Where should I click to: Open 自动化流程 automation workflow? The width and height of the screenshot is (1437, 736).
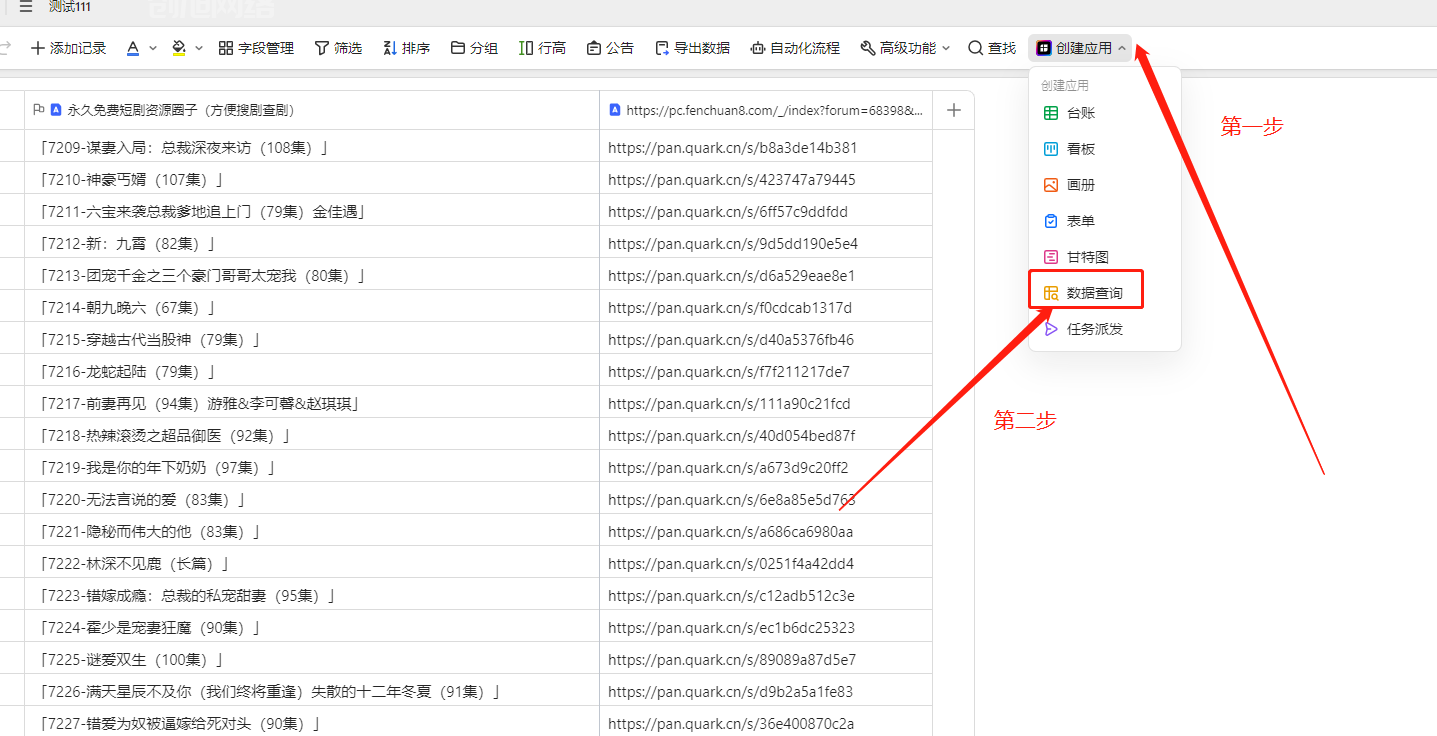coord(795,48)
